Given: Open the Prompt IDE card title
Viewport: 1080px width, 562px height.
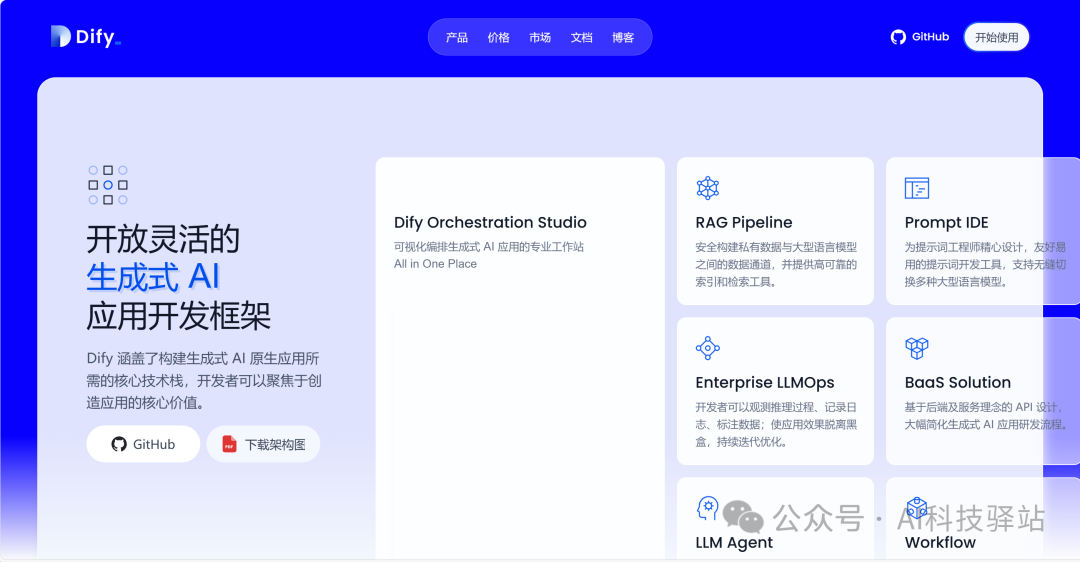Looking at the screenshot, I should tap(946, 222).
